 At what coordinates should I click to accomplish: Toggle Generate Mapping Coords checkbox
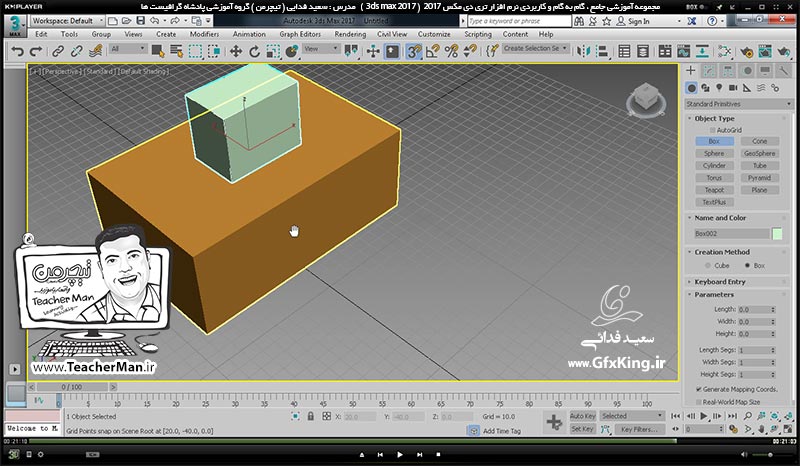click(x=699, y=389)
